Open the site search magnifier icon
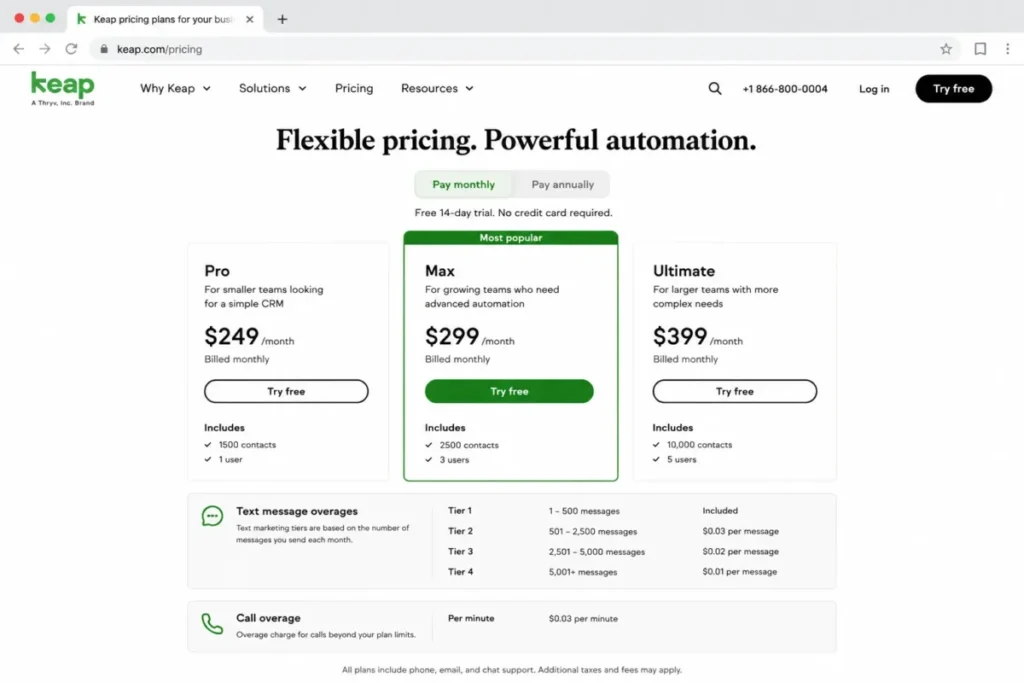1024x683 pixels. tap(714, 88)
